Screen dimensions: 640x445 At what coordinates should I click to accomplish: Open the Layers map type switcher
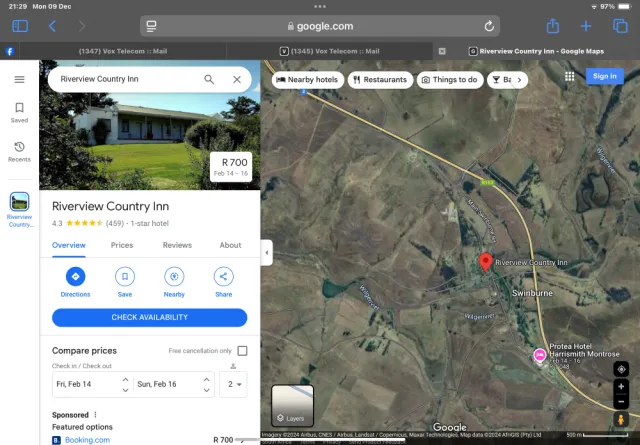(292, 406)
